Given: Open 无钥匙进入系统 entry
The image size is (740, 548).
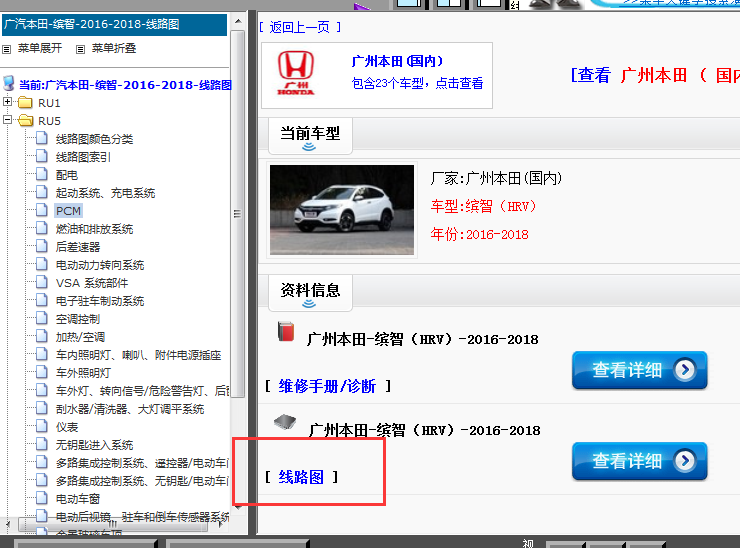Looking at the screenshot, I should pyautogui.click(x=94, y=445).
